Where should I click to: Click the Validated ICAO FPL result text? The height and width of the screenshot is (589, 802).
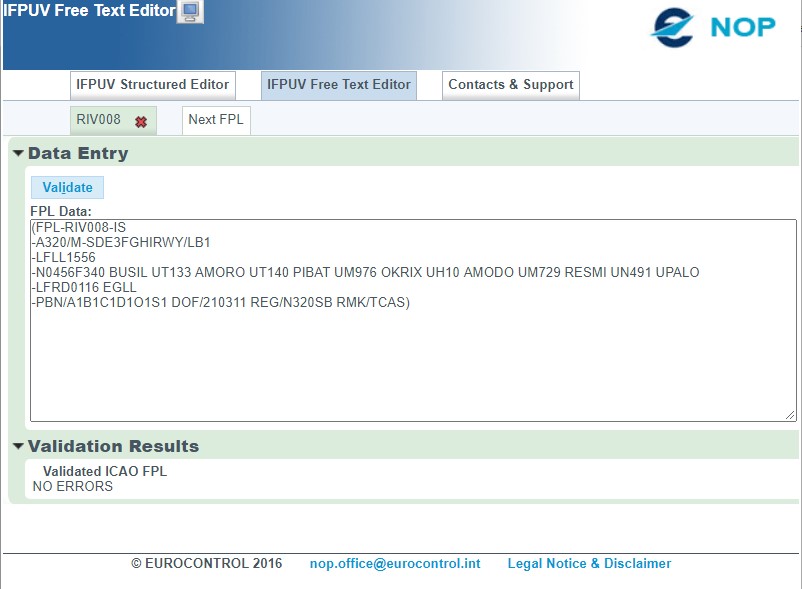pyautogui.click(x=105, y=471)
